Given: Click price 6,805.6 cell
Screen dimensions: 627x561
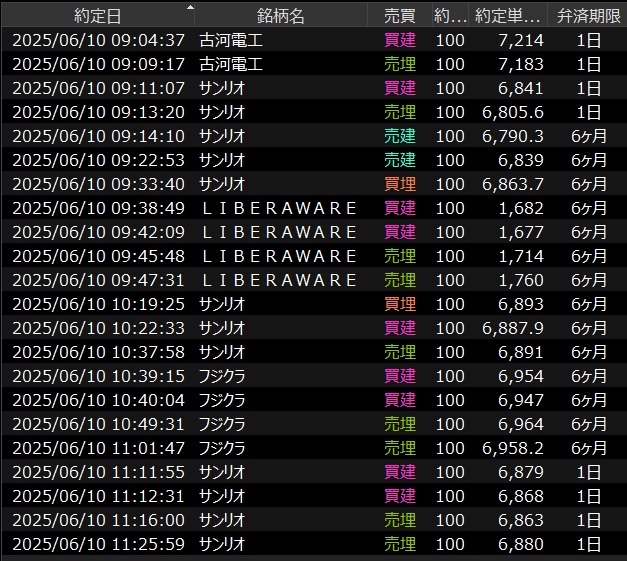Looking at the screenshot, I should pyautogui.click(x=513, y=112).
